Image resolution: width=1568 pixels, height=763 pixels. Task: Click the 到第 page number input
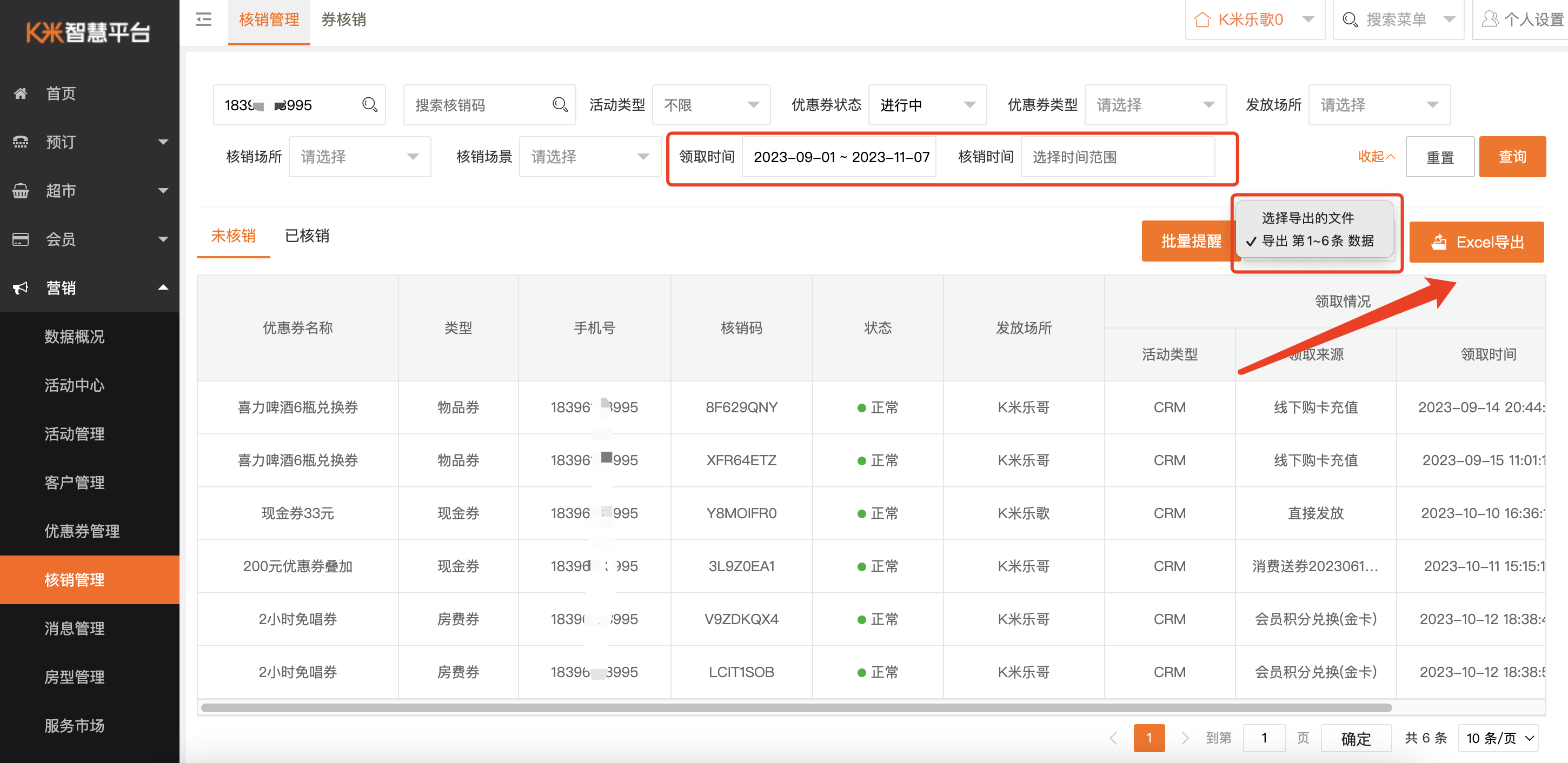pos(1264,738)
